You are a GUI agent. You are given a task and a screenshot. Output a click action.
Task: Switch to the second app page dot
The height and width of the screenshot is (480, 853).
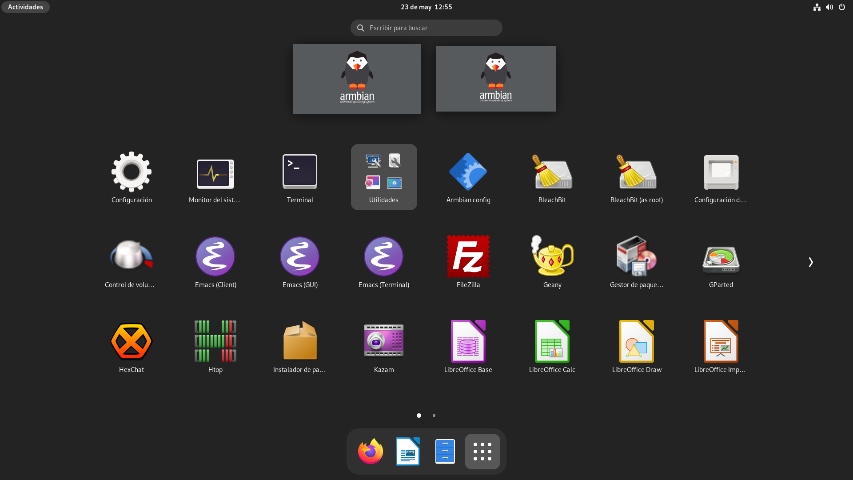(x=434, y=415)
